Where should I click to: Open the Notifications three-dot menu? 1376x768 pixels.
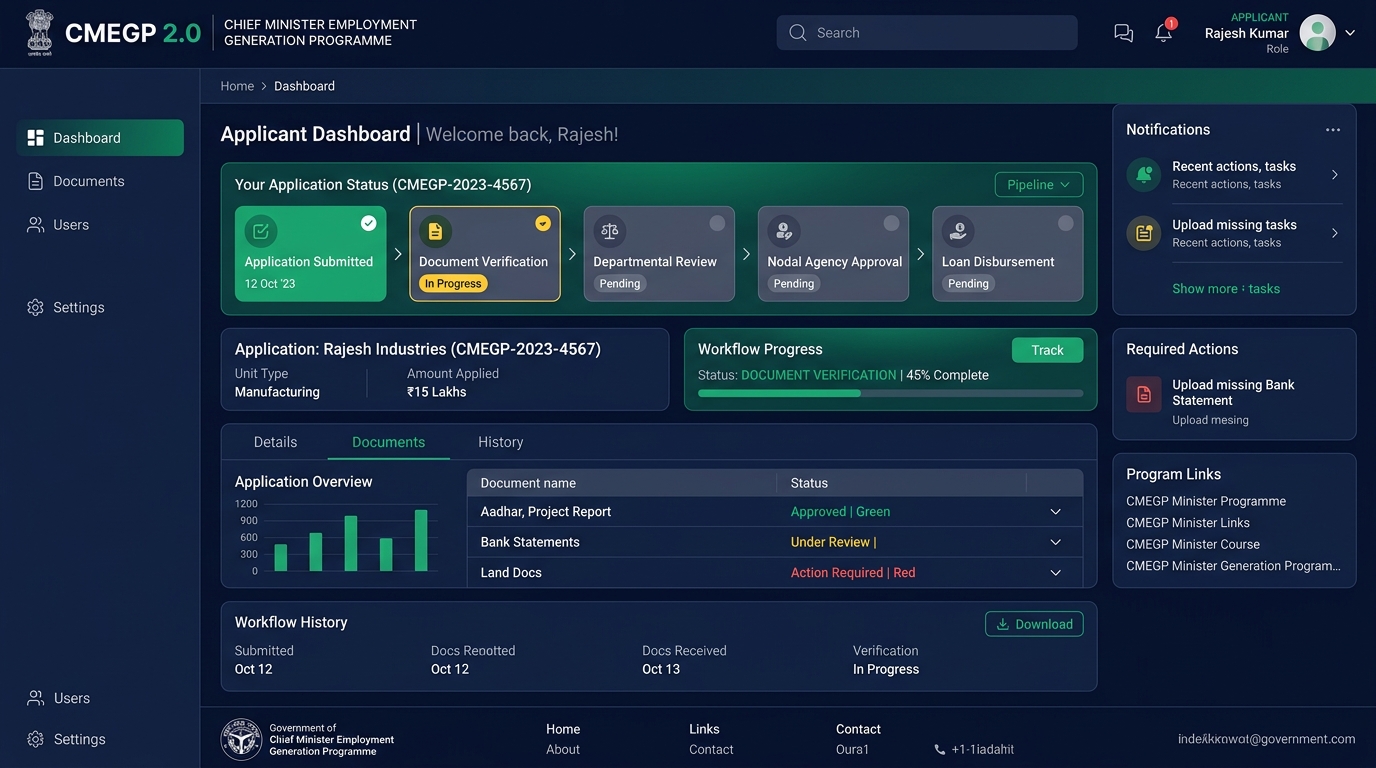click(x=1332, y=130)
